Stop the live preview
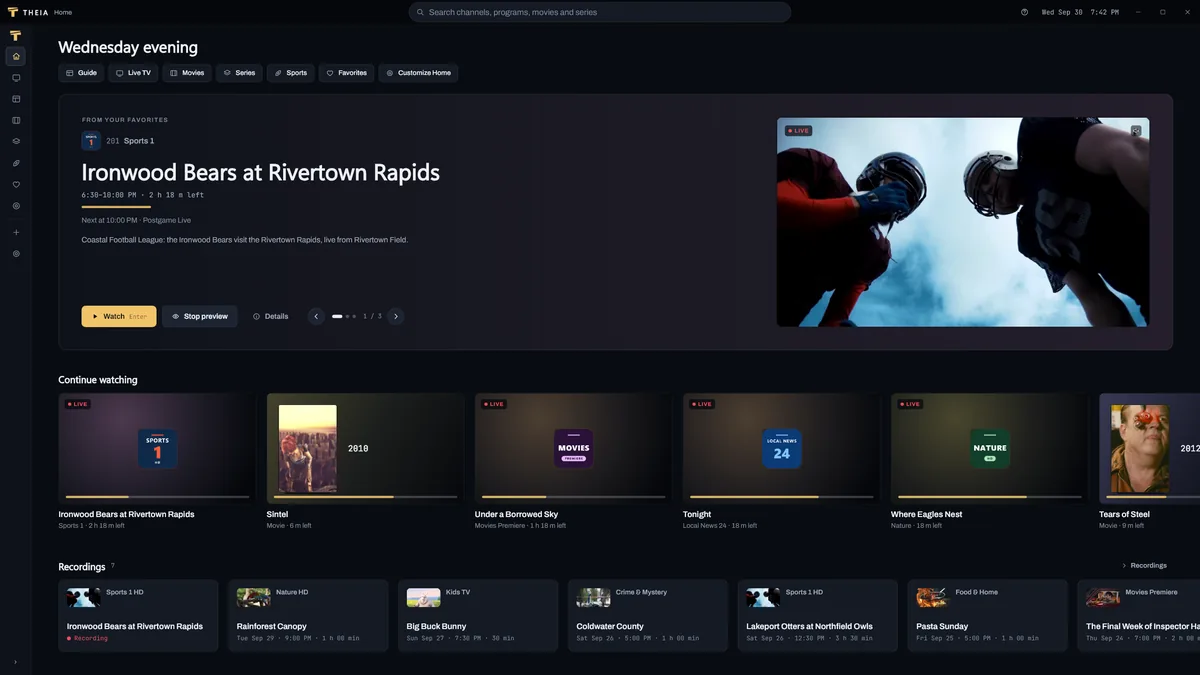 (x=200, y=316)
